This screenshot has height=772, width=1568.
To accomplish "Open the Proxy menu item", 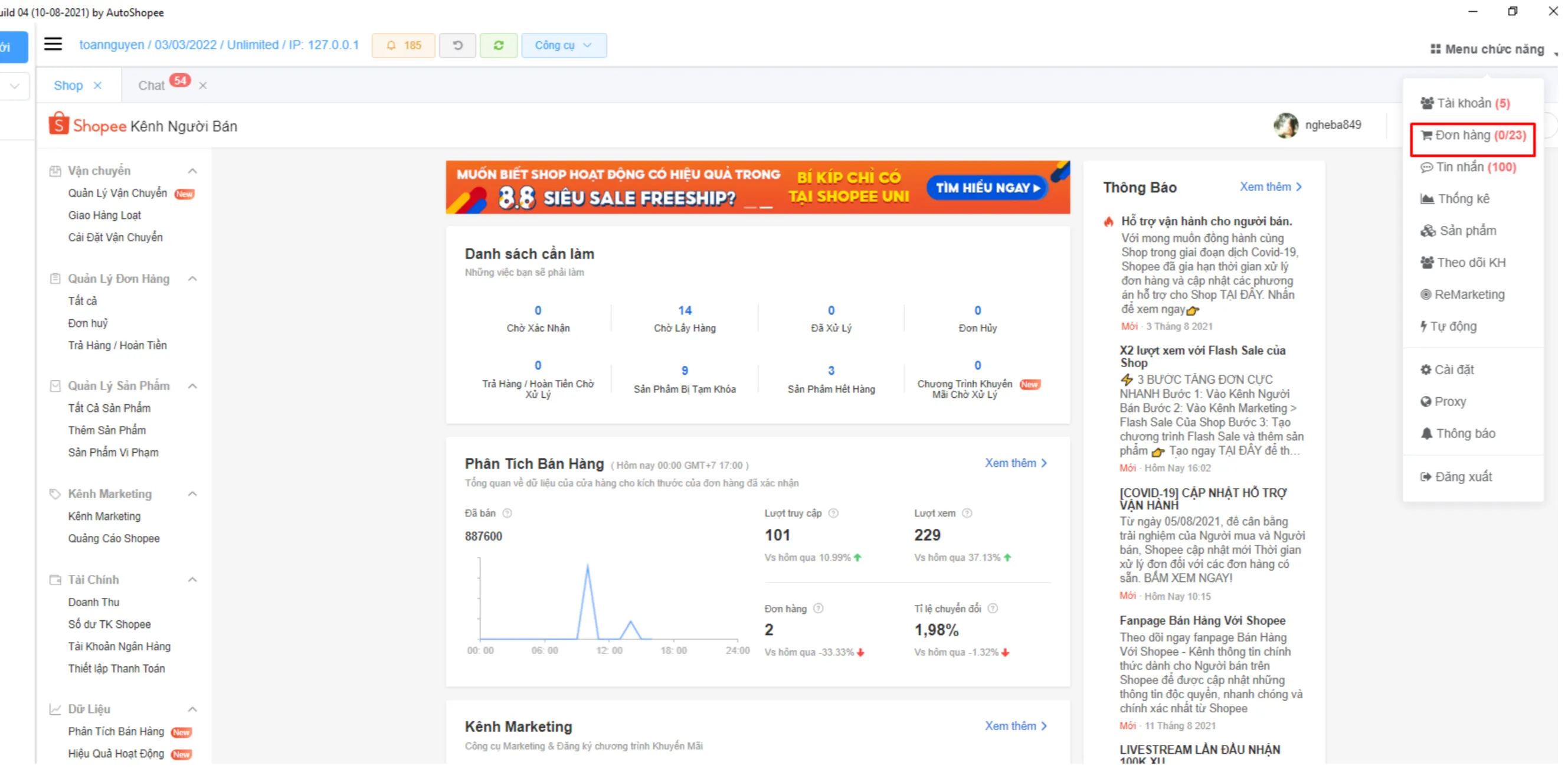I will pyautogui.click(x=1443, y=401).
